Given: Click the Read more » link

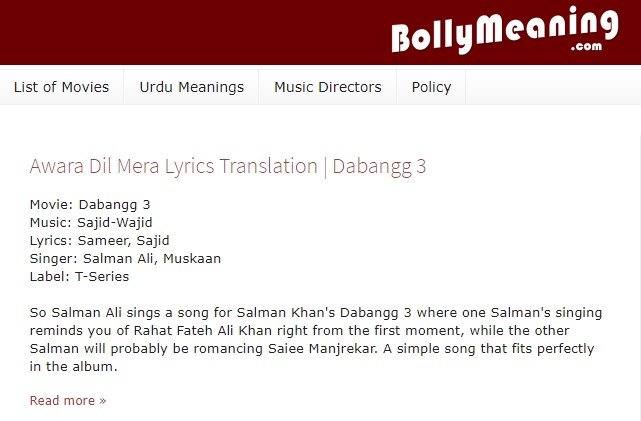Looking at the screenshot, I should click(x=68, y=401).
